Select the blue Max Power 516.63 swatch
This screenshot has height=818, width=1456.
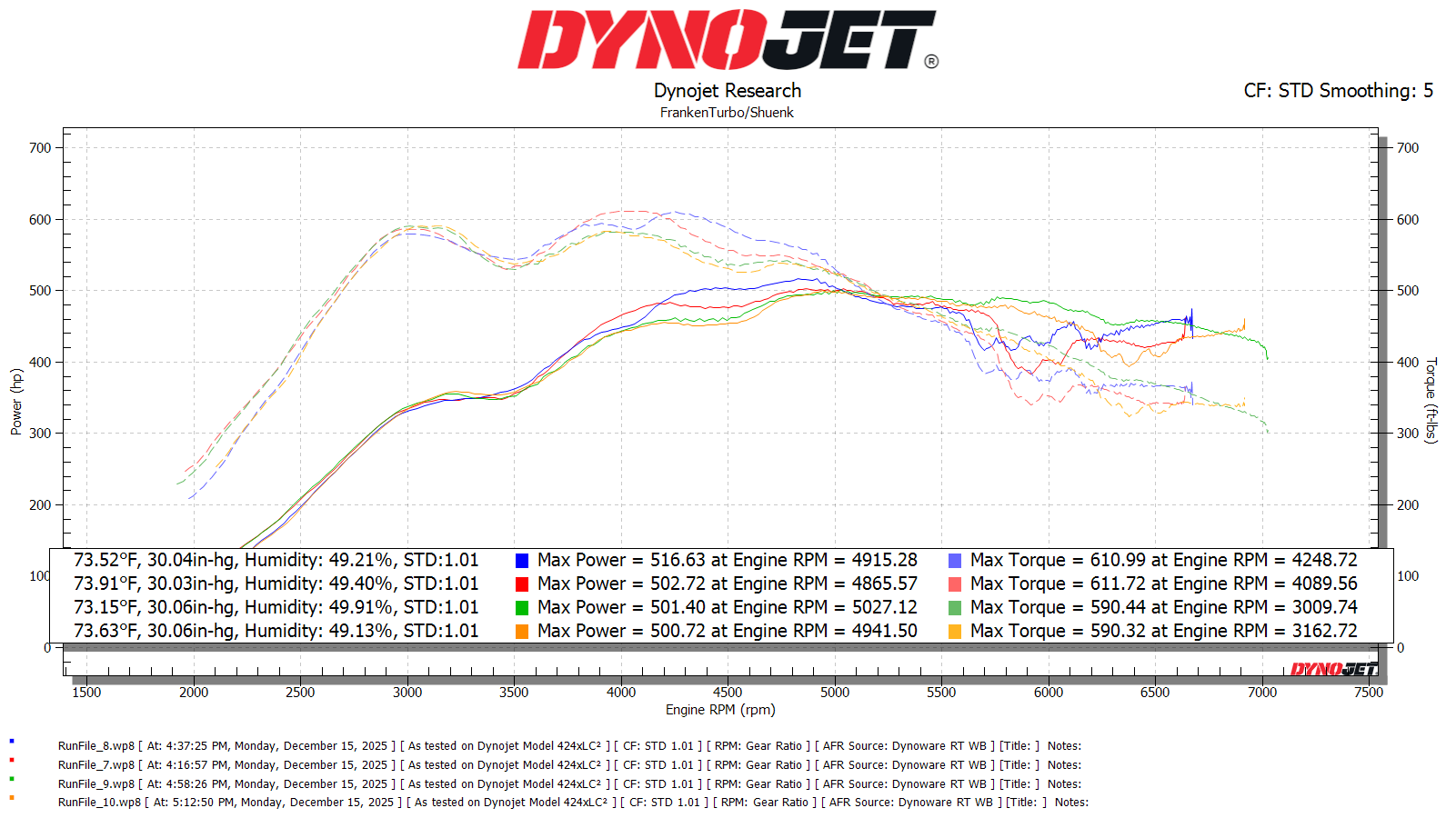(522, 561)
